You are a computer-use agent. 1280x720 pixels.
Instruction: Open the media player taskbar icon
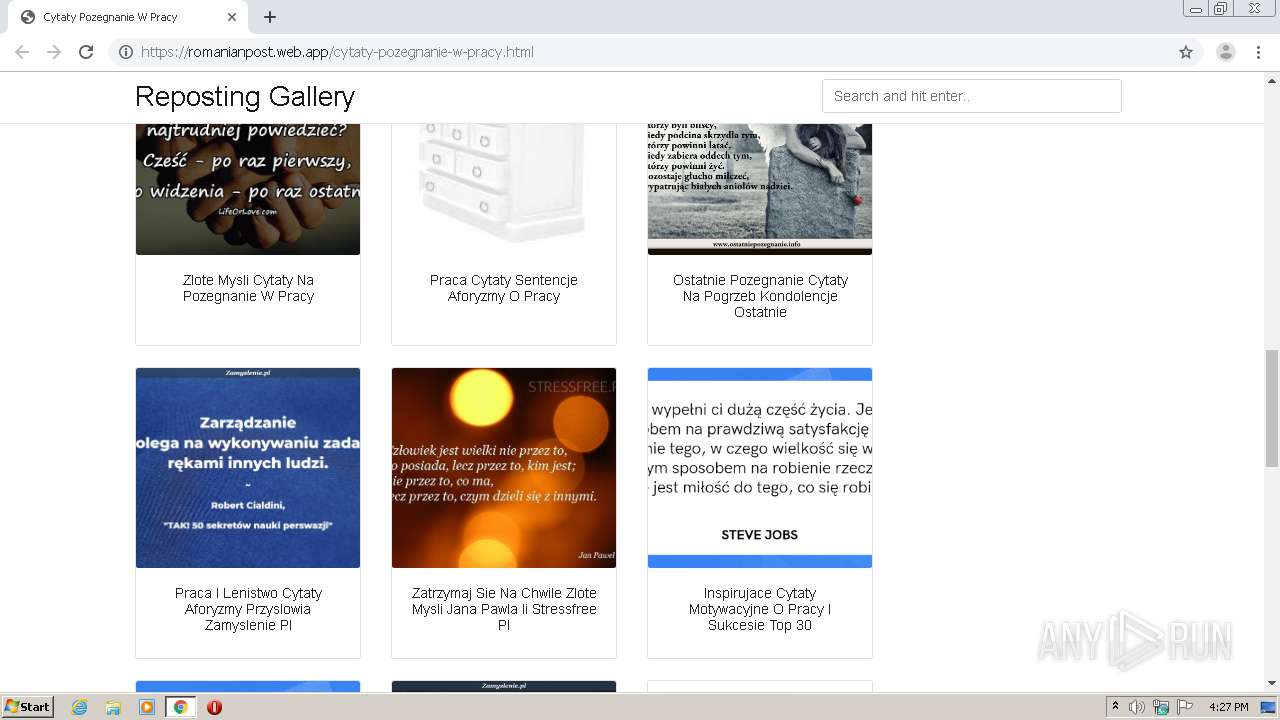tap(147, 707)
